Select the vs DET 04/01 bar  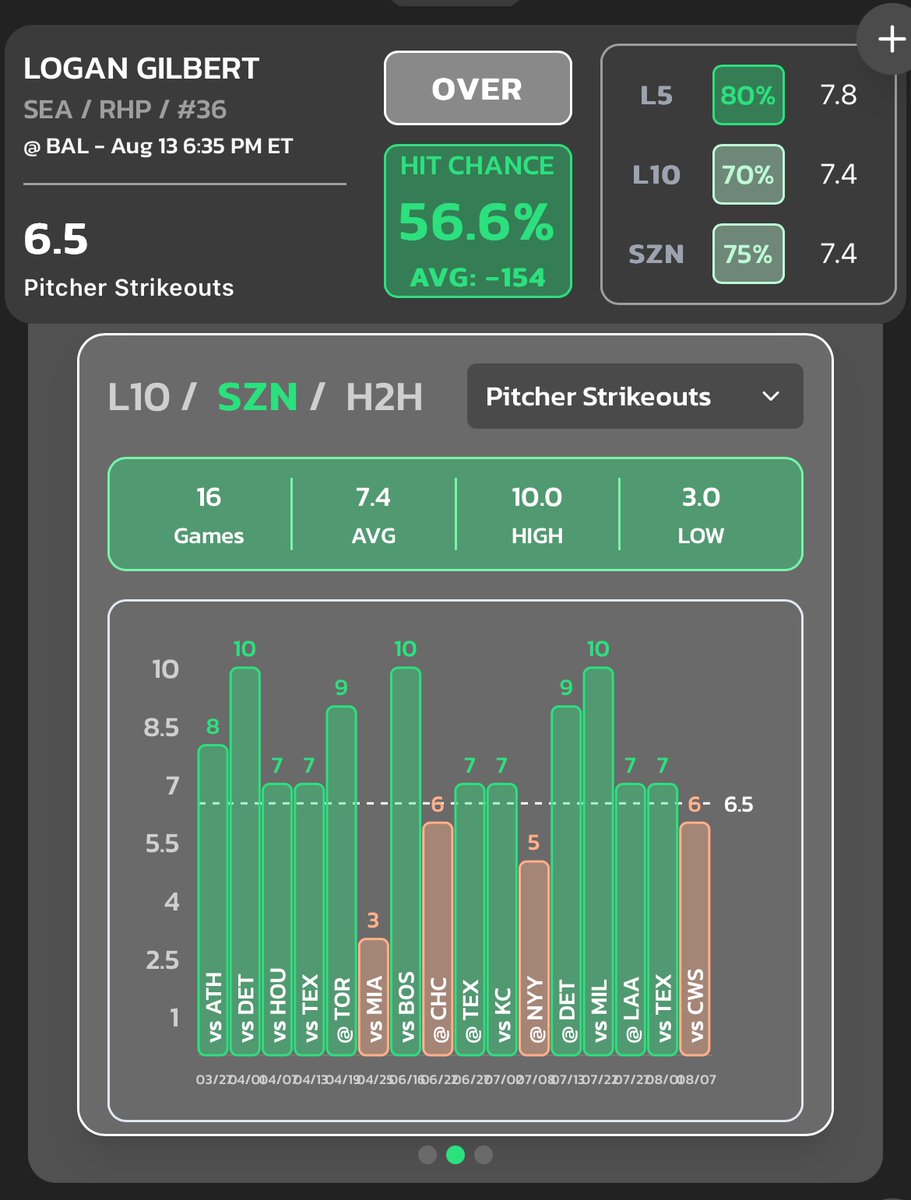click(x=245, y=861)
